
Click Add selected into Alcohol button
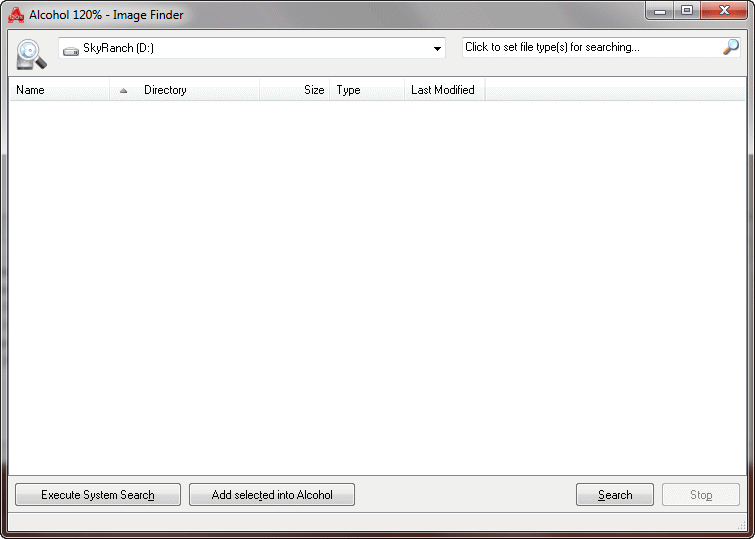pyautogui.click(x=272, y=495)
